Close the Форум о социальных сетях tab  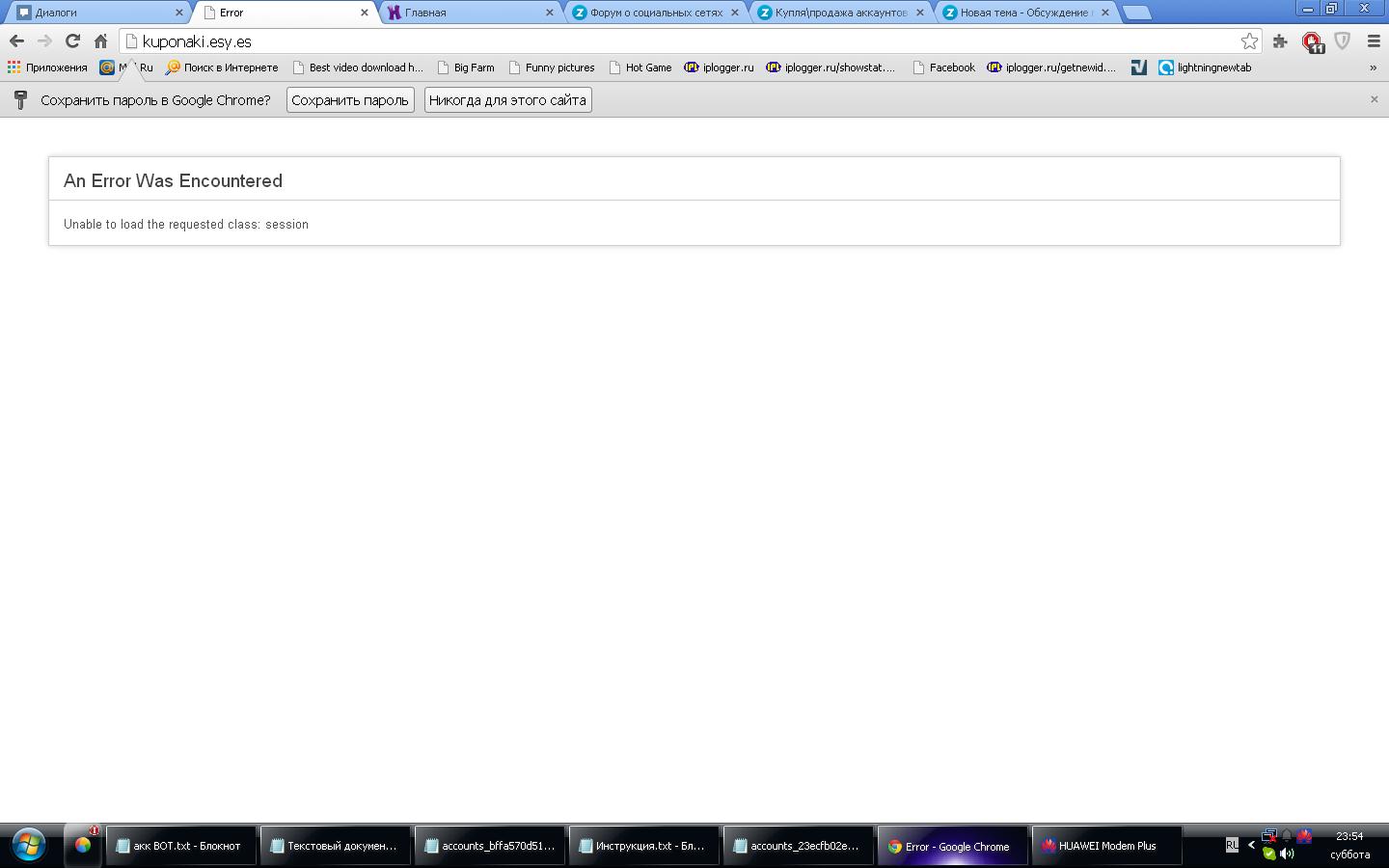tap(735, 13)
